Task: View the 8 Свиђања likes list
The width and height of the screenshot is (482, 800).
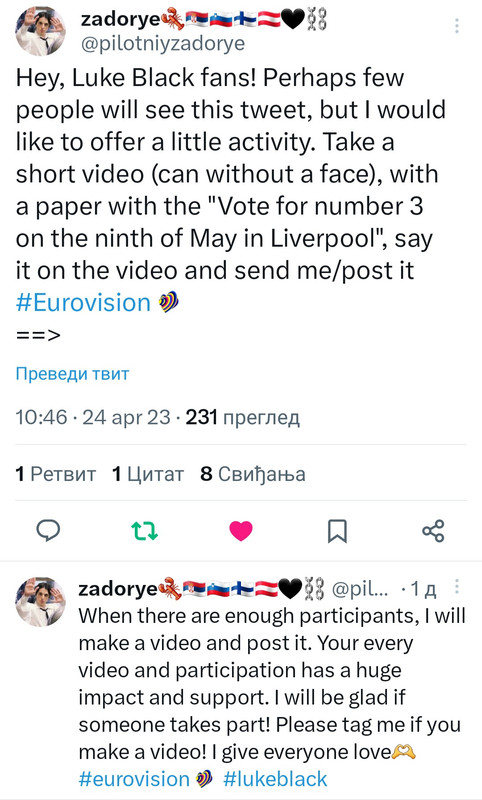Action: click(x=253, y=474)
